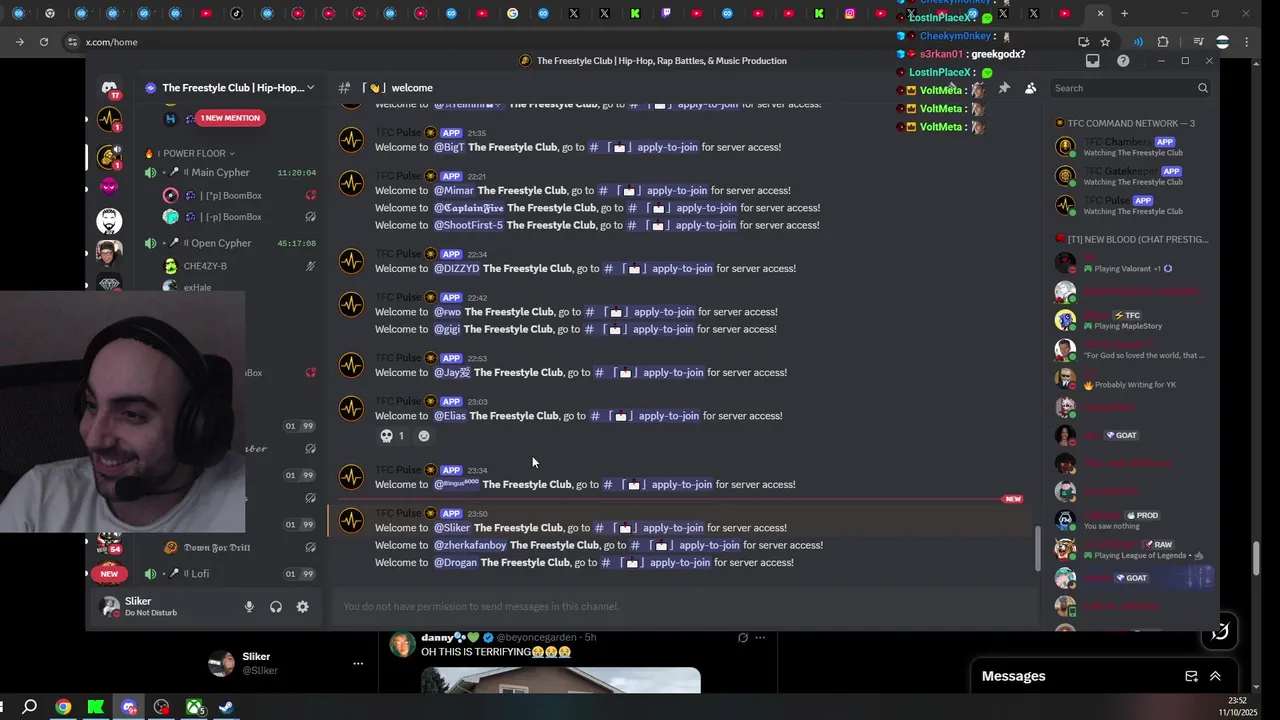Viewport: 1280px width, 720px height.
Task: Add reaction next to skull emoji
Action: point(424,436)
